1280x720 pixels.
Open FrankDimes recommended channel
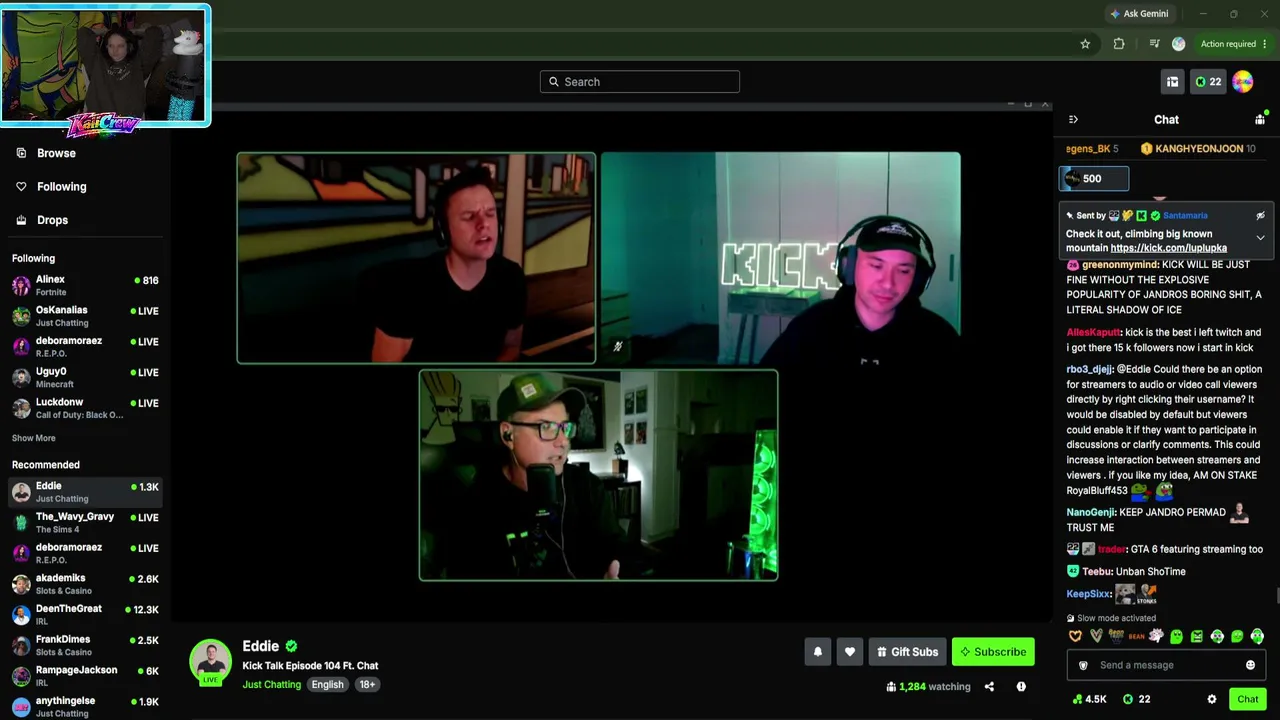tap(84, 645)
